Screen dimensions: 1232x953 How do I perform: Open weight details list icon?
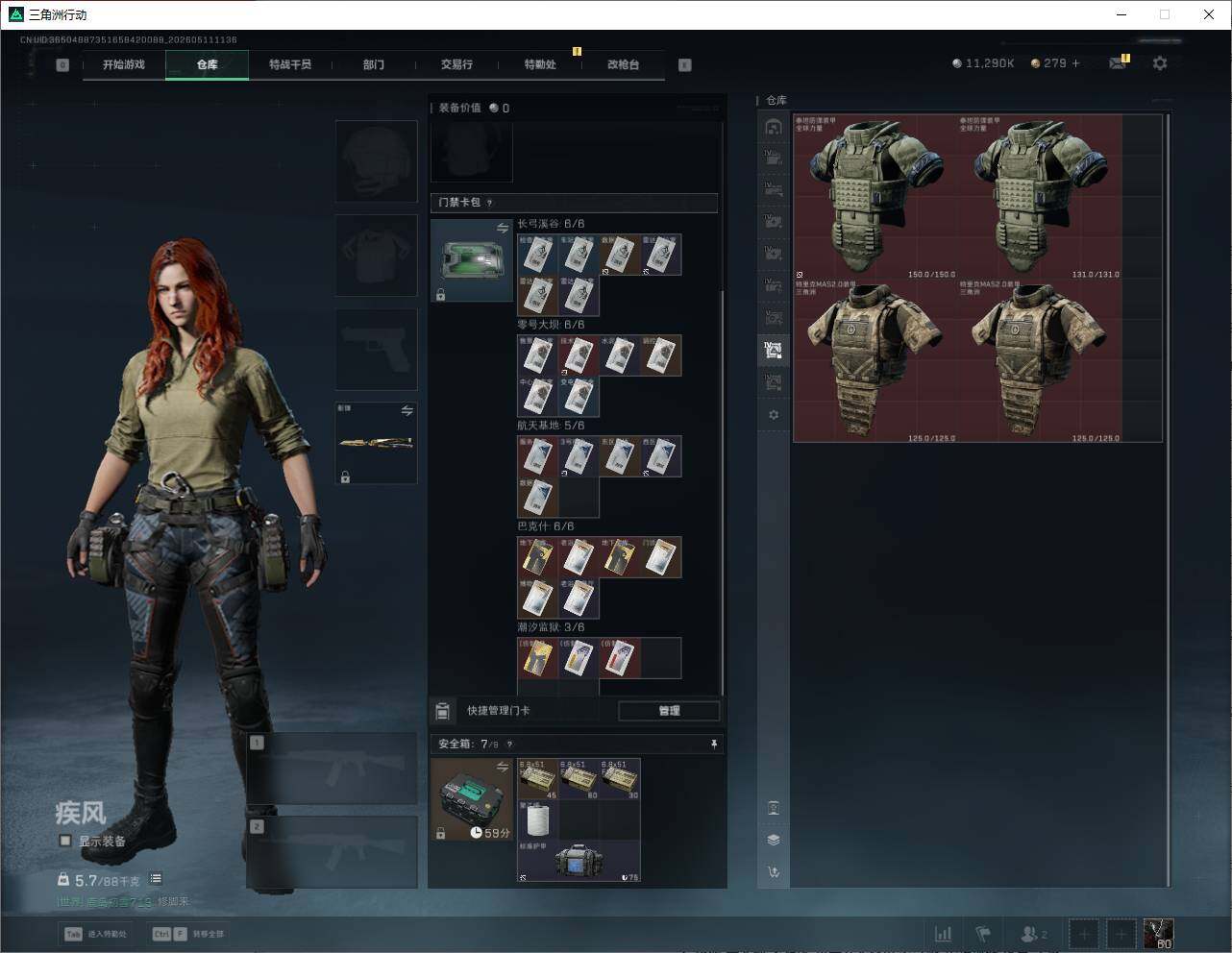(156, 879)
